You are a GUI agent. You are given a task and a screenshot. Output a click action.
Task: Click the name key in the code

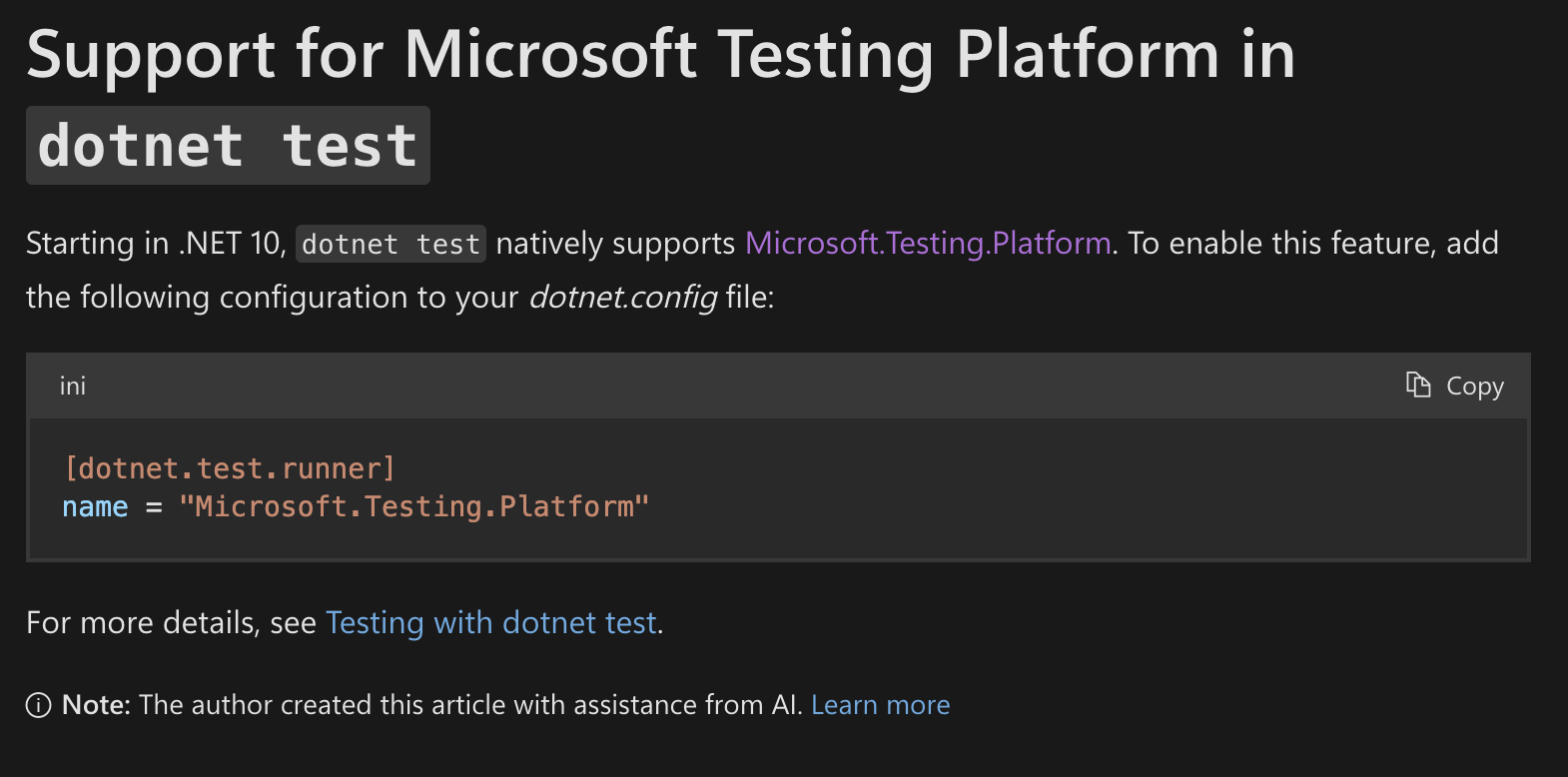click(95, 506)
